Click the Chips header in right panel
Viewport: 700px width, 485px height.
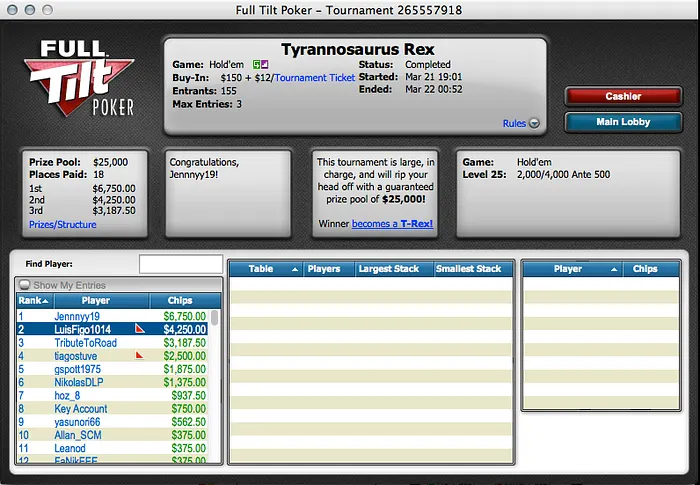point(645,269)
